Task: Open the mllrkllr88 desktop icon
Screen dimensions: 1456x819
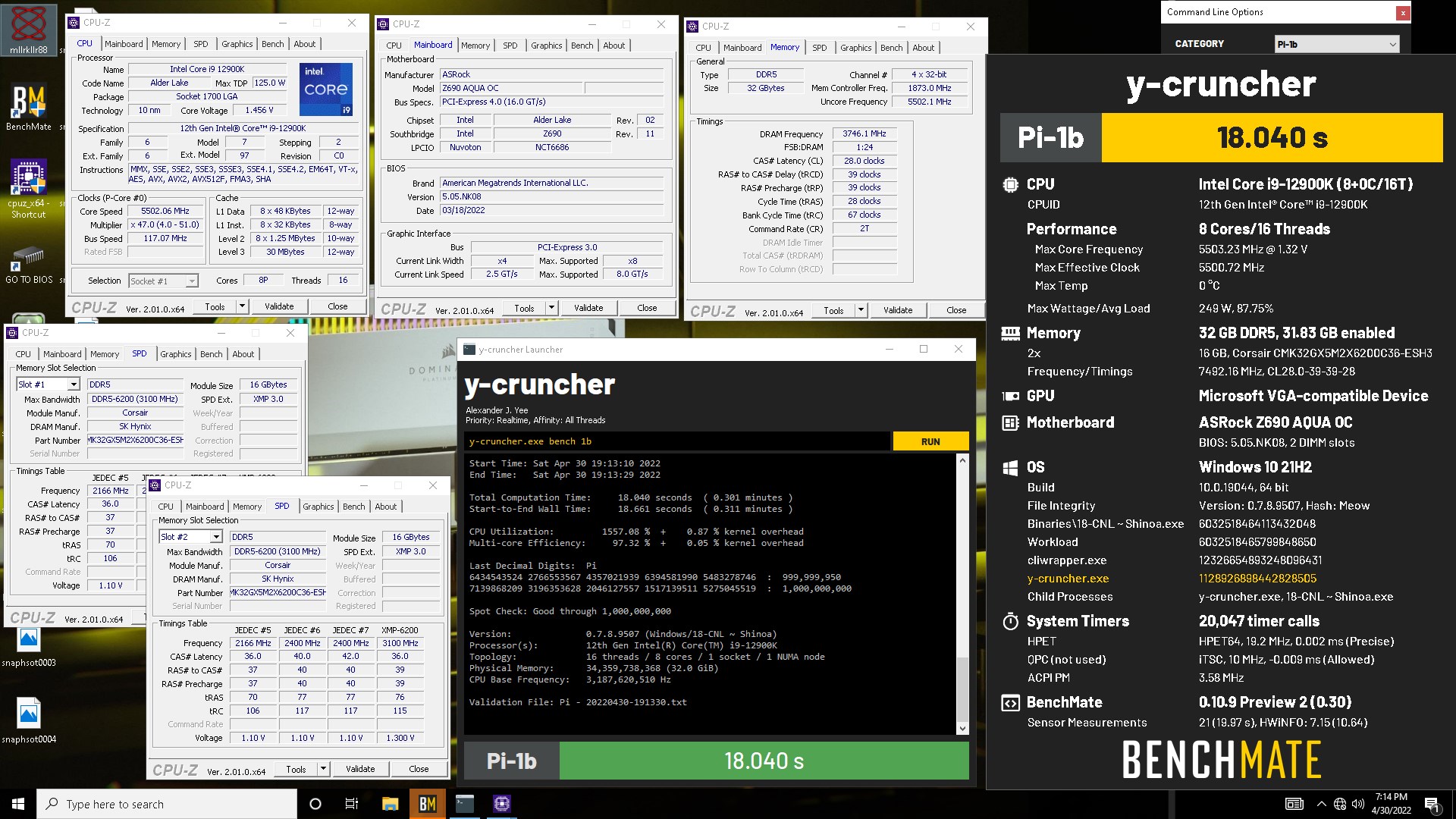Action: [29, 30]
